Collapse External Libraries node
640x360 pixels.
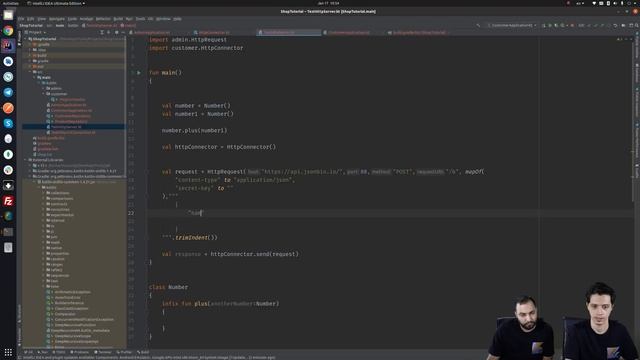coord(26,160)
